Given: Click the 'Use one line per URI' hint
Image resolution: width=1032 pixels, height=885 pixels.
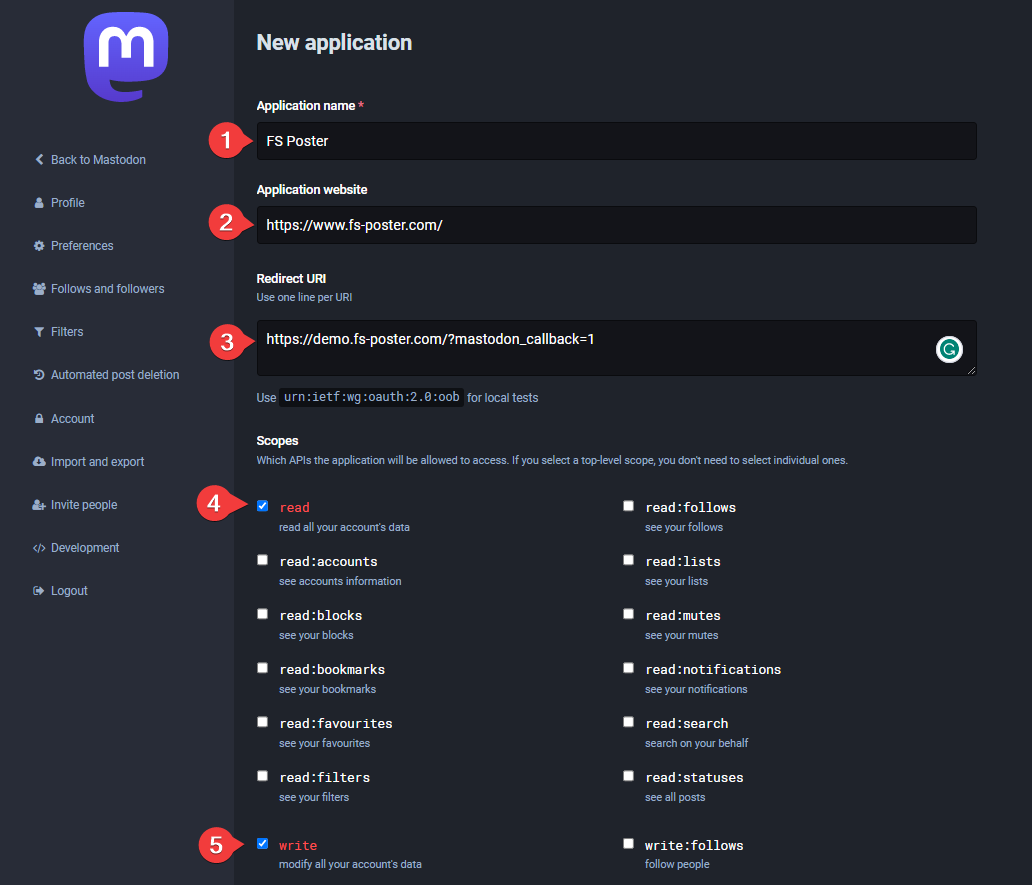Looking at the screenshot, I should click(x=304, y=297).
